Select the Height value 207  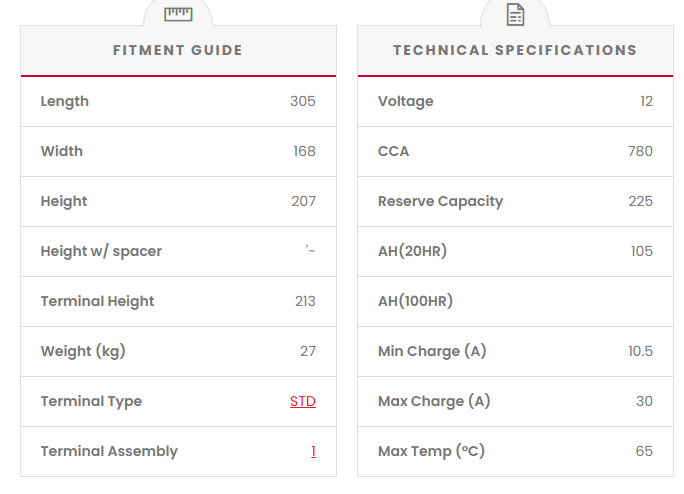coord(303,201)
